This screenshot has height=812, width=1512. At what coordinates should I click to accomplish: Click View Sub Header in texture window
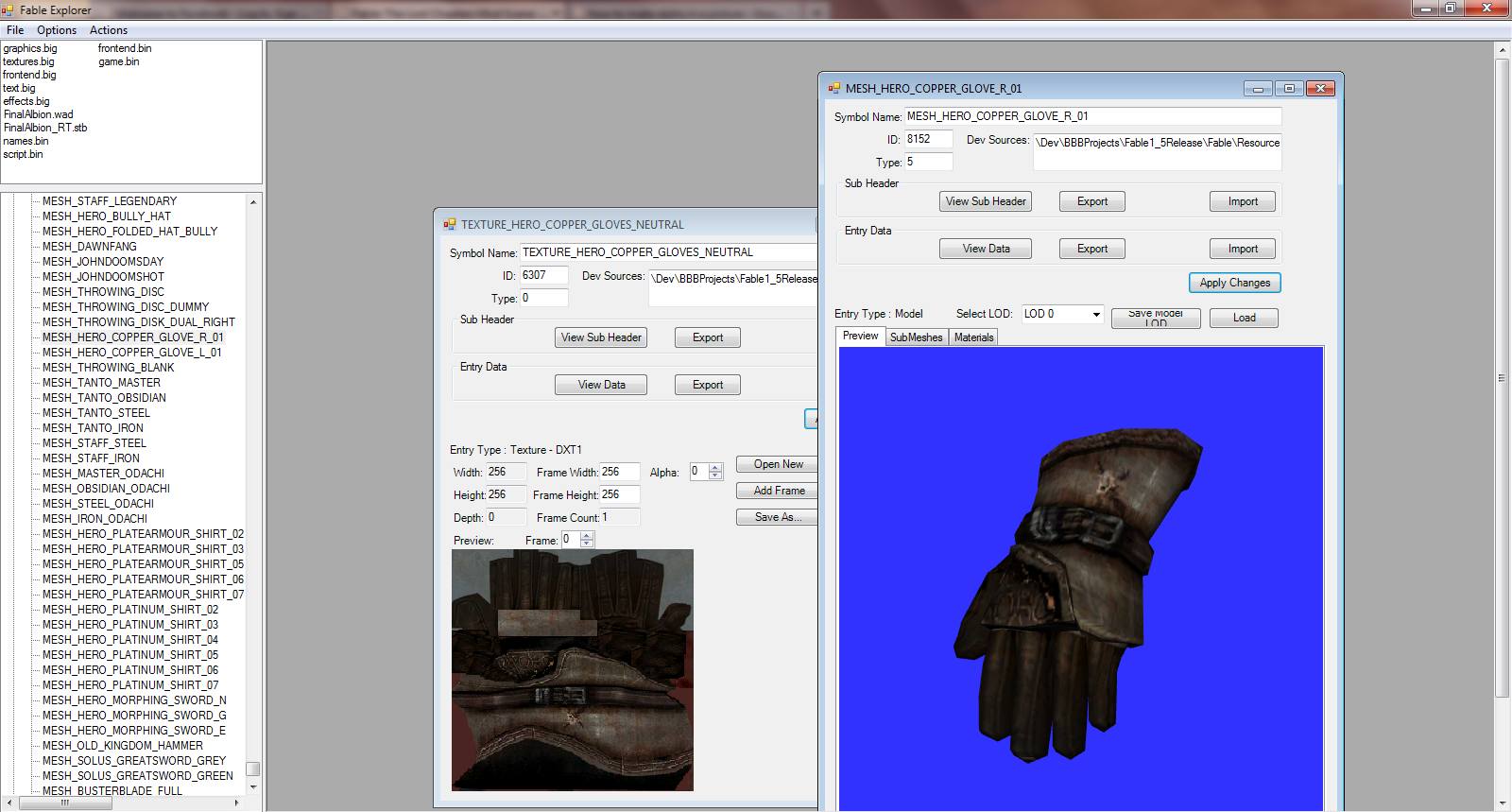[601, 337]
